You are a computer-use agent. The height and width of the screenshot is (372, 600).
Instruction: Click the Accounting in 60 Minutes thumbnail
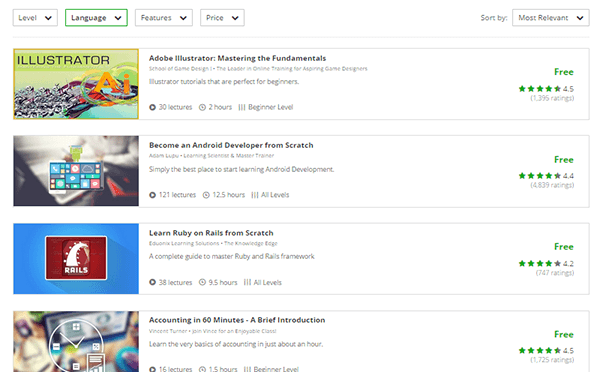point(76,341)
